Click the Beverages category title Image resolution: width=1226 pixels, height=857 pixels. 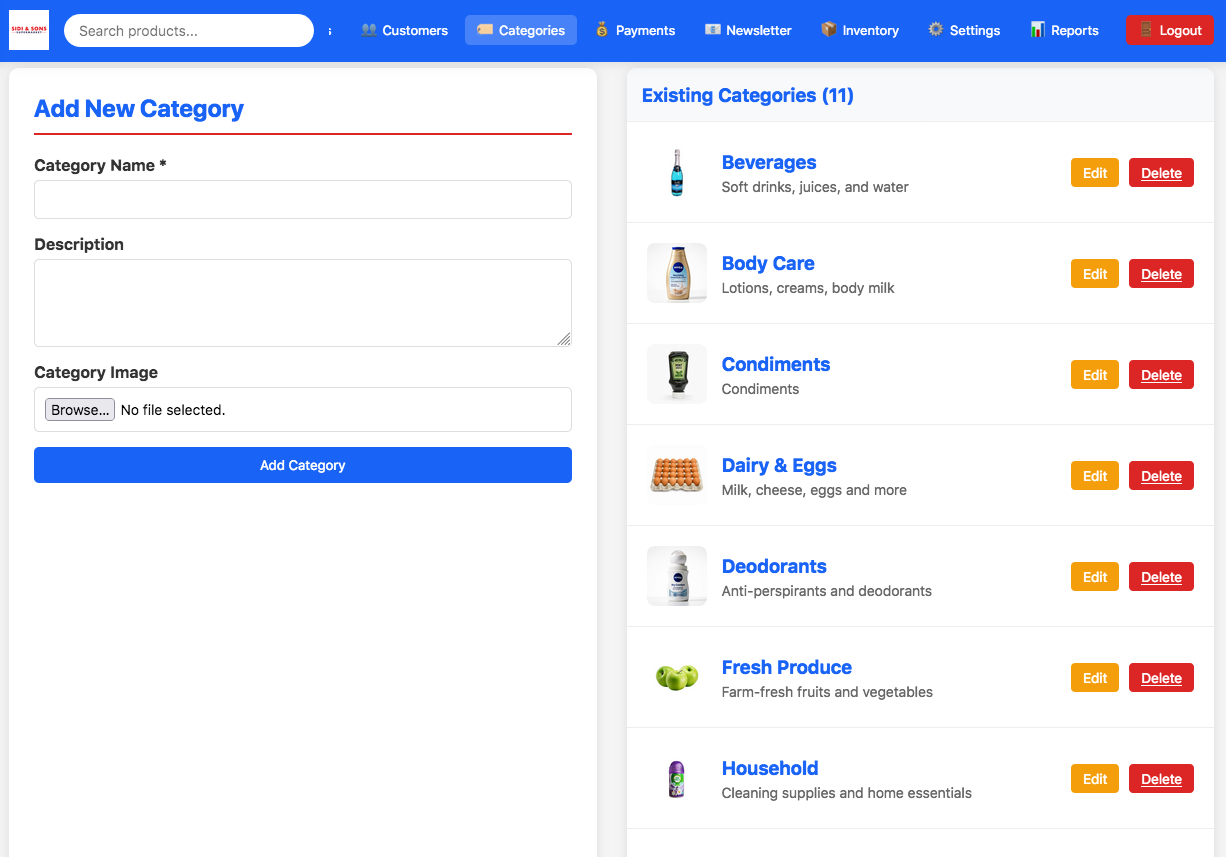(x=769, y=162)
